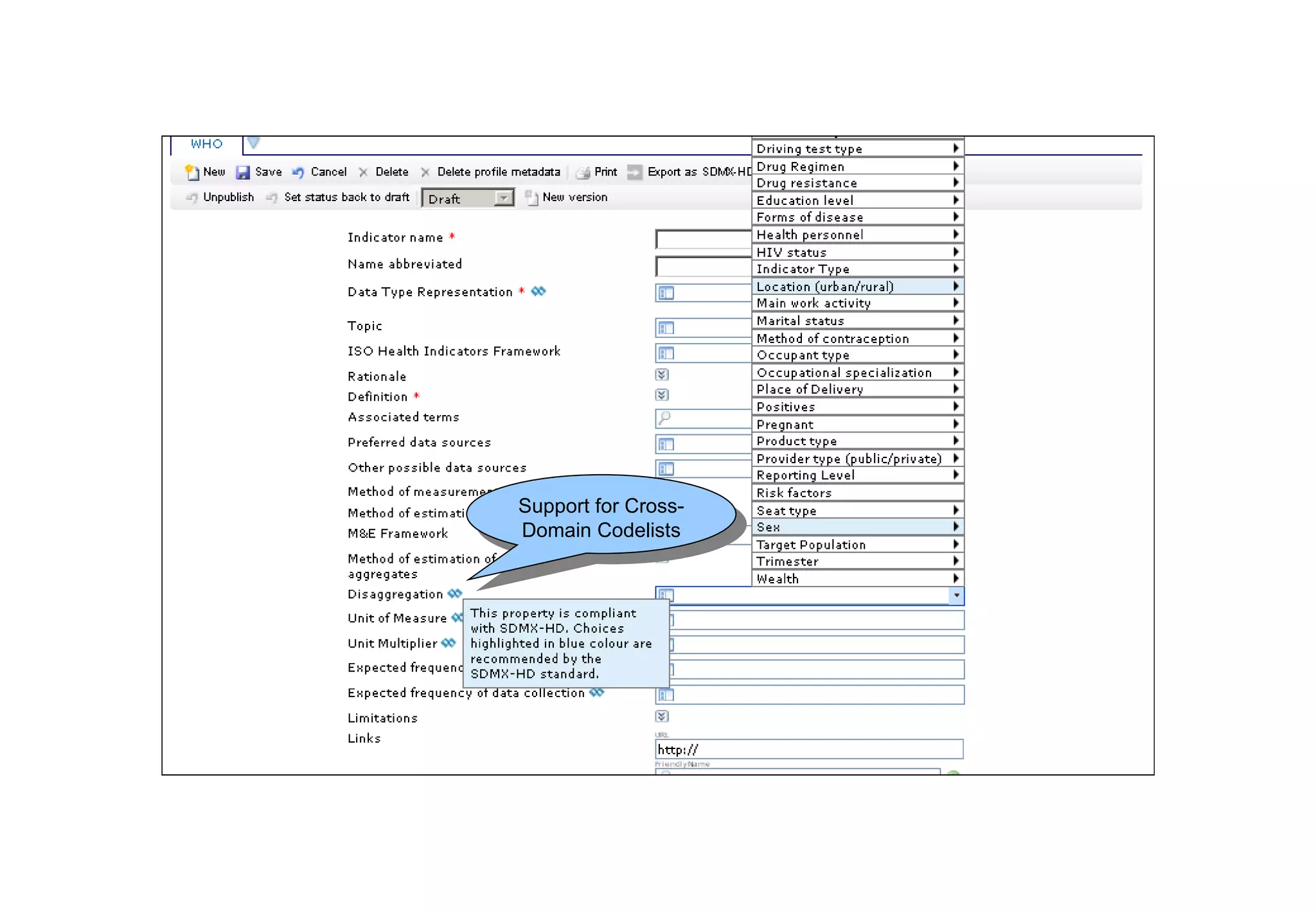
Task: Click the New document icon
Action: pyautogui.click(x=191, y=172)
